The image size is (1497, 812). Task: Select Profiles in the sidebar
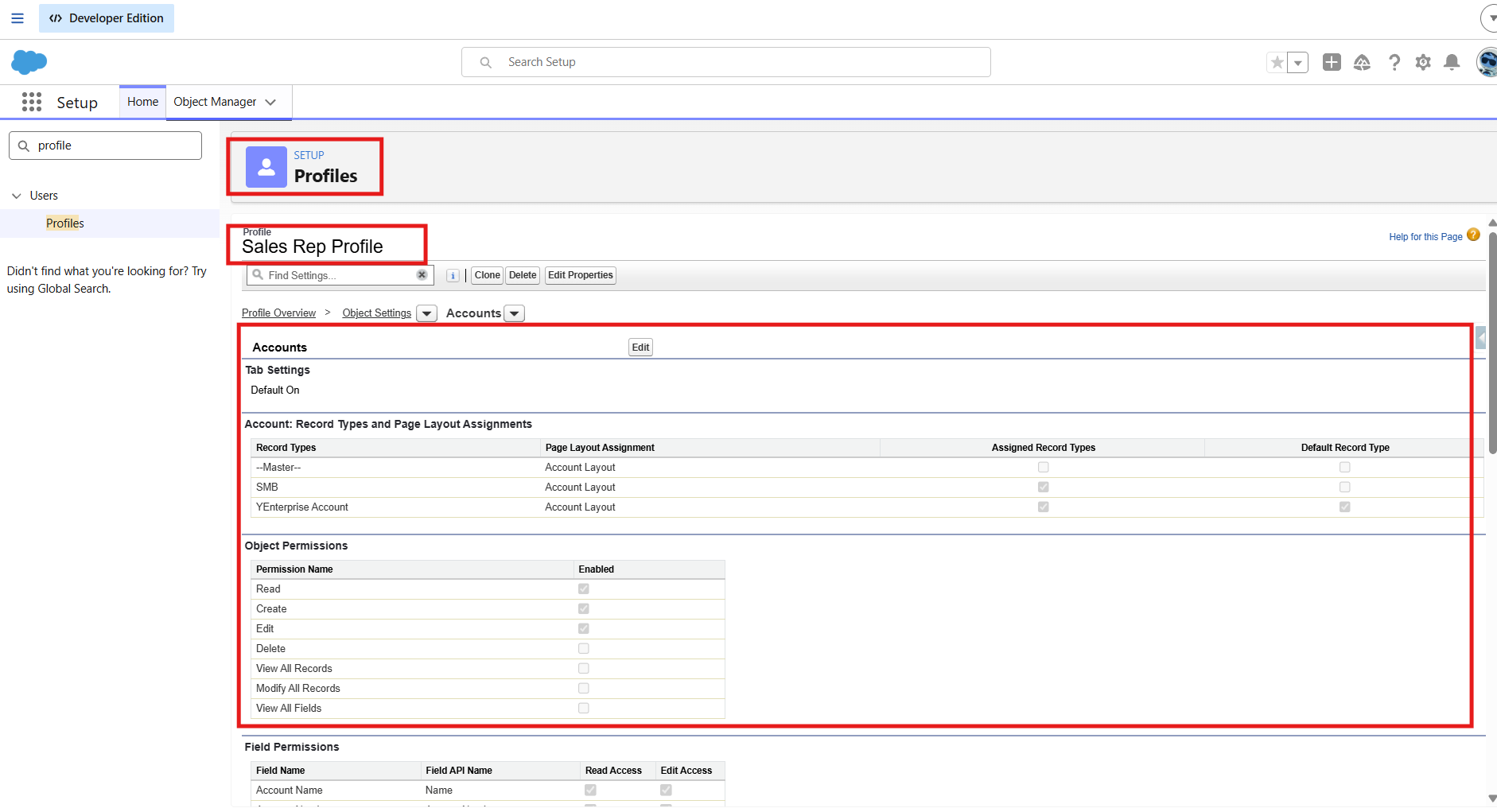(x=65, y=223)
